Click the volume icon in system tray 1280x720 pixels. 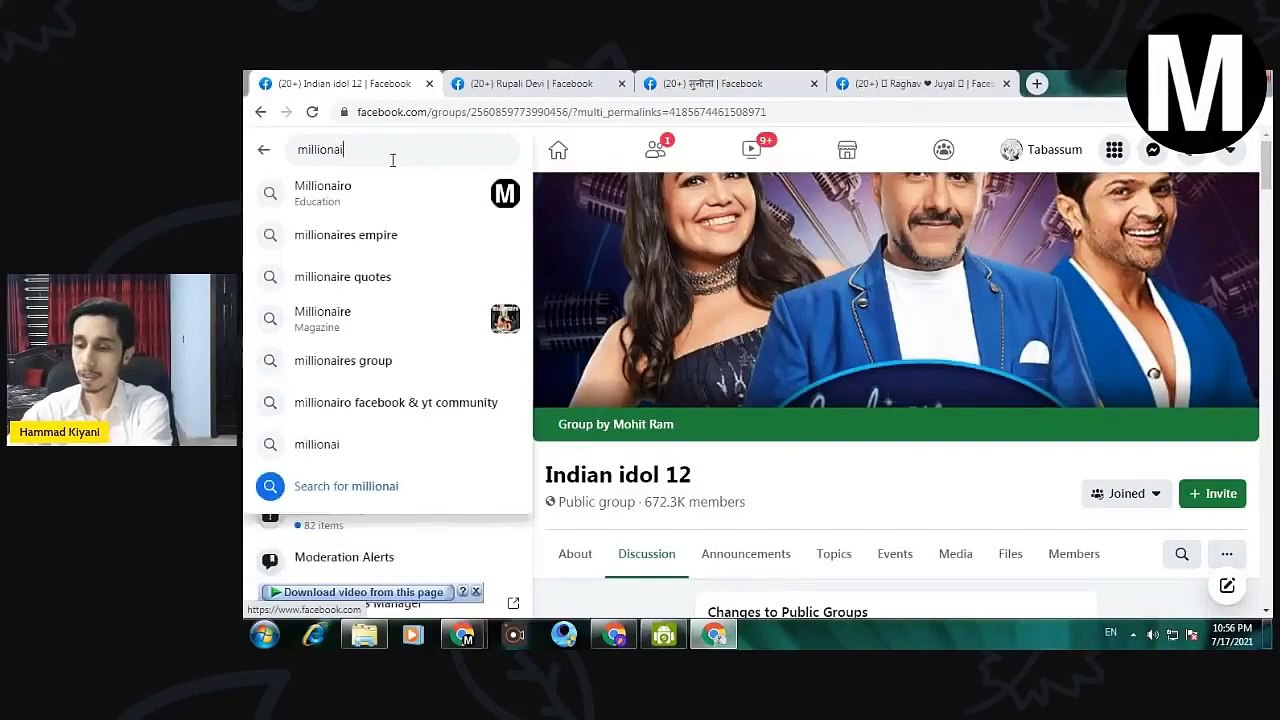[1153, 635]
